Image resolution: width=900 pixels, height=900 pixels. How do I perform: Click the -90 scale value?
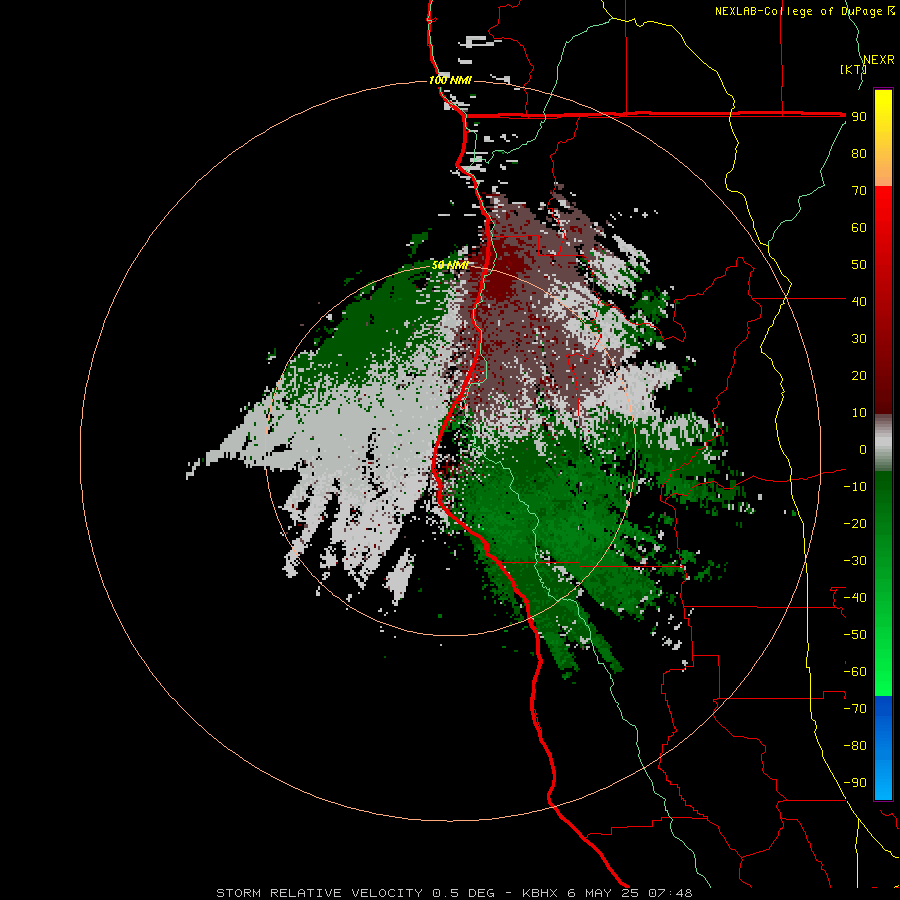click(x=855, y=783)
